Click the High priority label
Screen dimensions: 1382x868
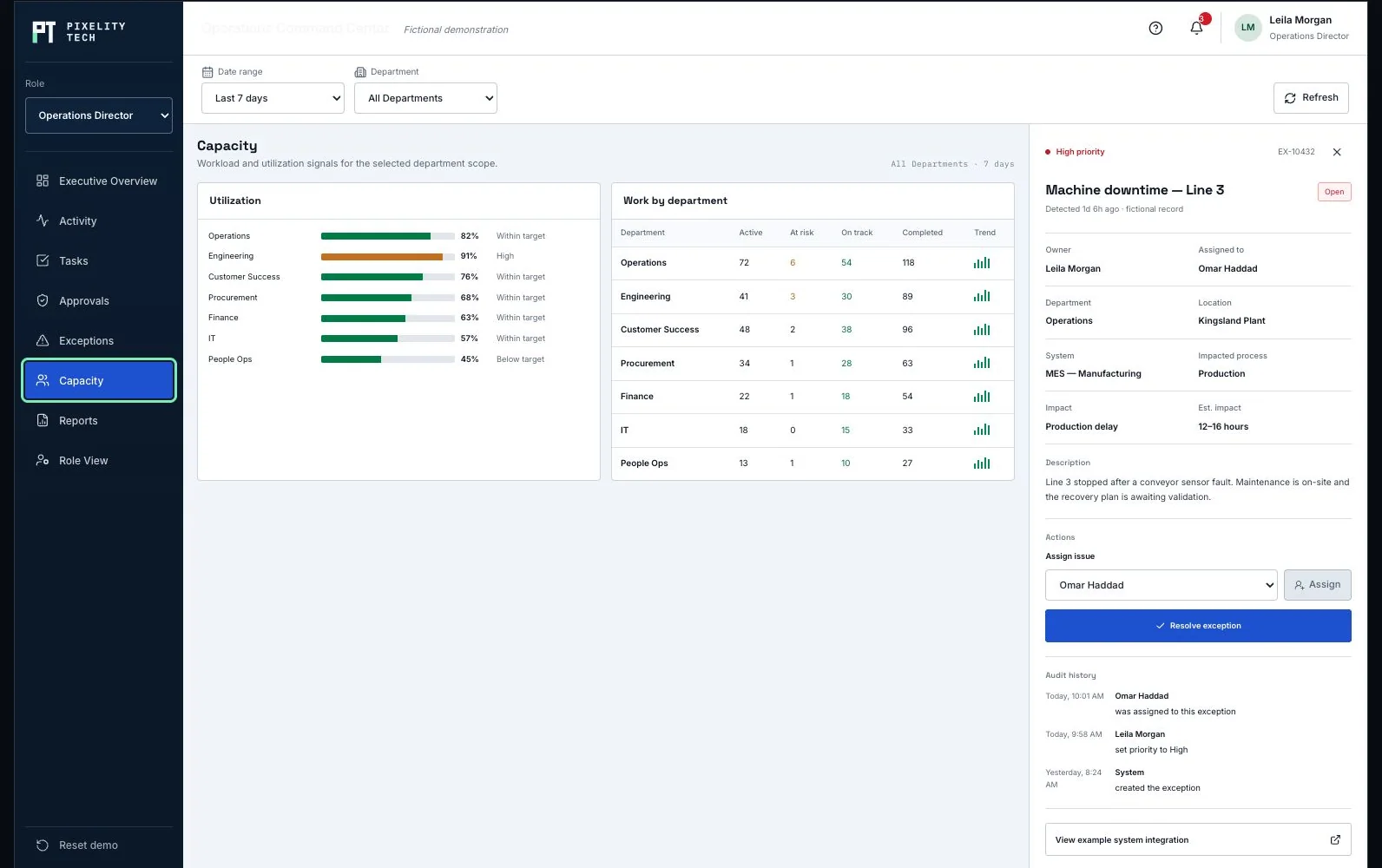tap(1080, 152)
